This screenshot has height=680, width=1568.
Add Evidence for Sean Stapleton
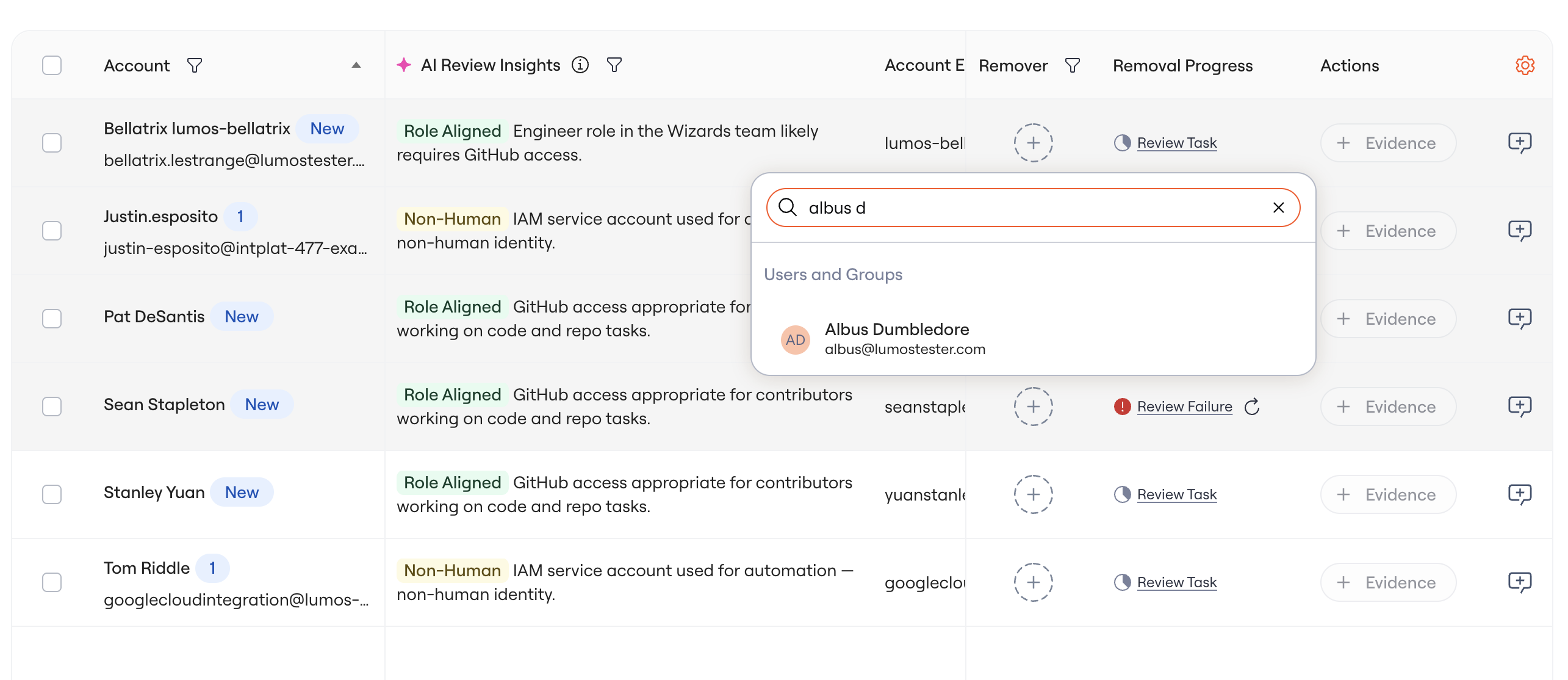[x=1388, y=407]
